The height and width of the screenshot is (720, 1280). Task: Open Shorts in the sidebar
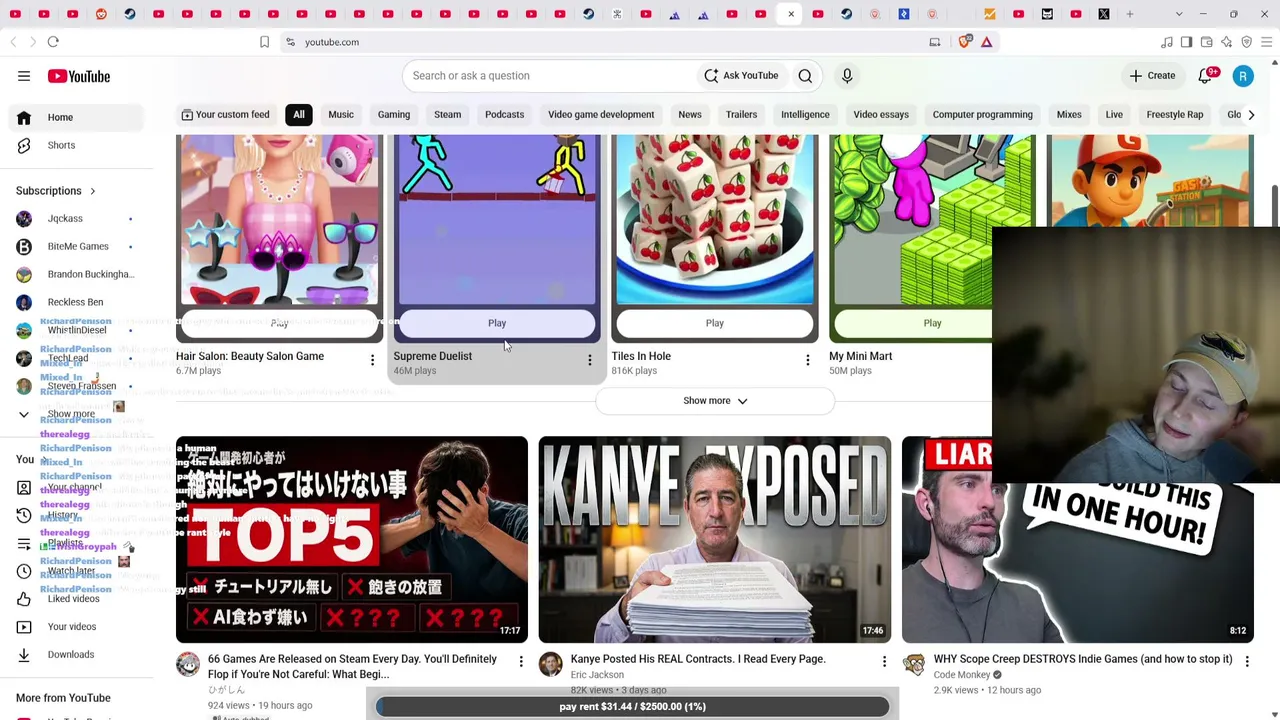[x=78, y=145]
